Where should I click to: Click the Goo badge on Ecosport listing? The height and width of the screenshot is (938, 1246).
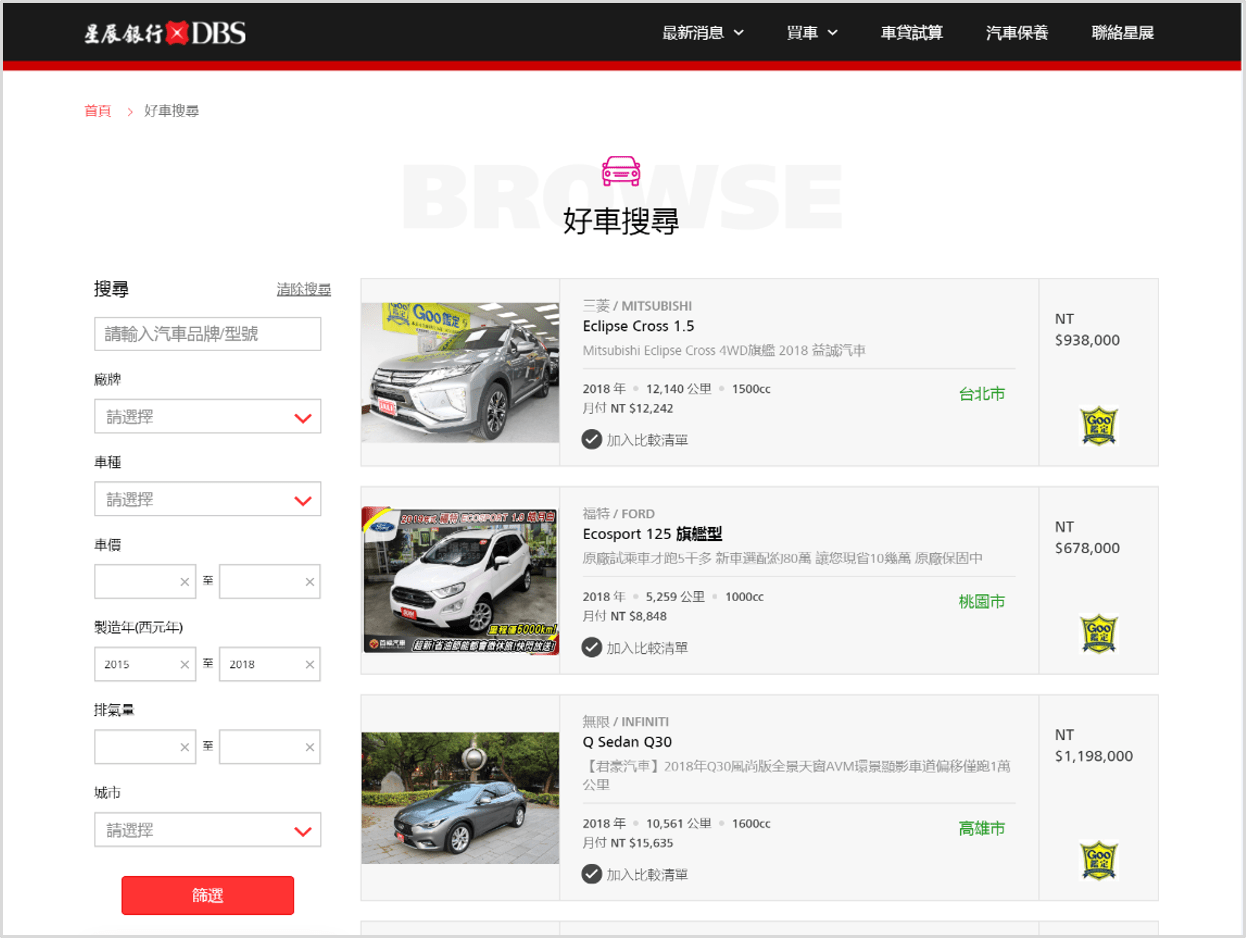[1099, 633]
